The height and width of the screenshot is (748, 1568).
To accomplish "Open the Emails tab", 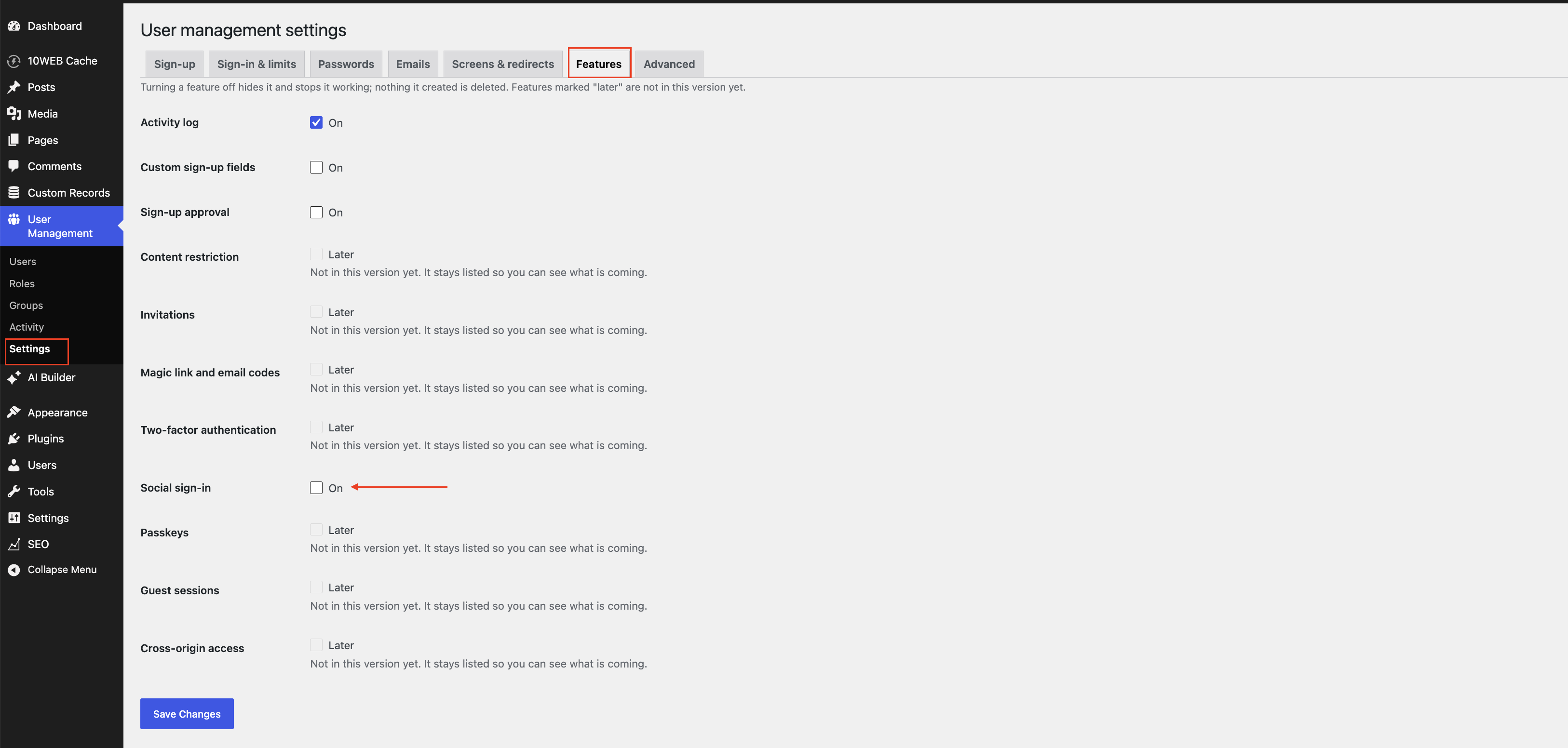I will point(413,64).
